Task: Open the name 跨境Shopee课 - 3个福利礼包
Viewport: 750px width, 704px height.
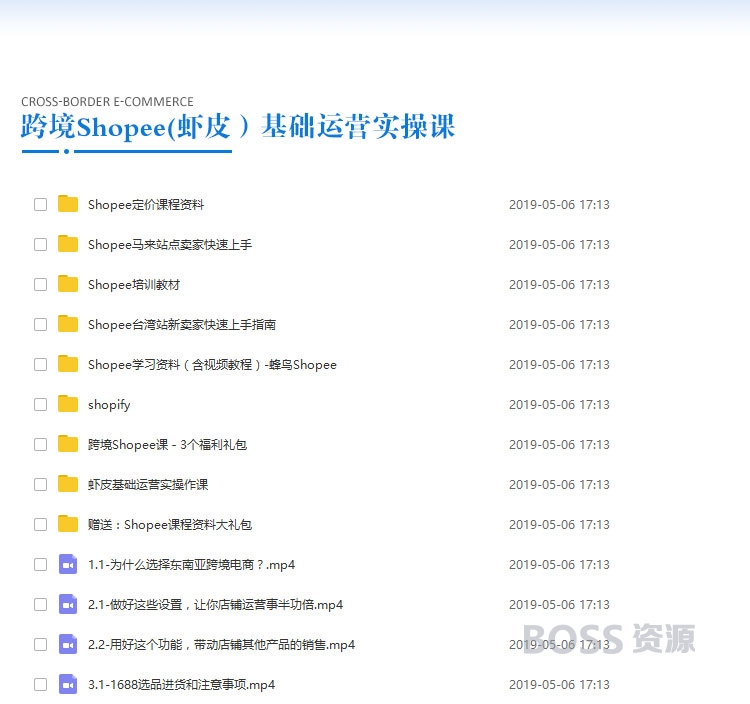Action: click(167, 445)
